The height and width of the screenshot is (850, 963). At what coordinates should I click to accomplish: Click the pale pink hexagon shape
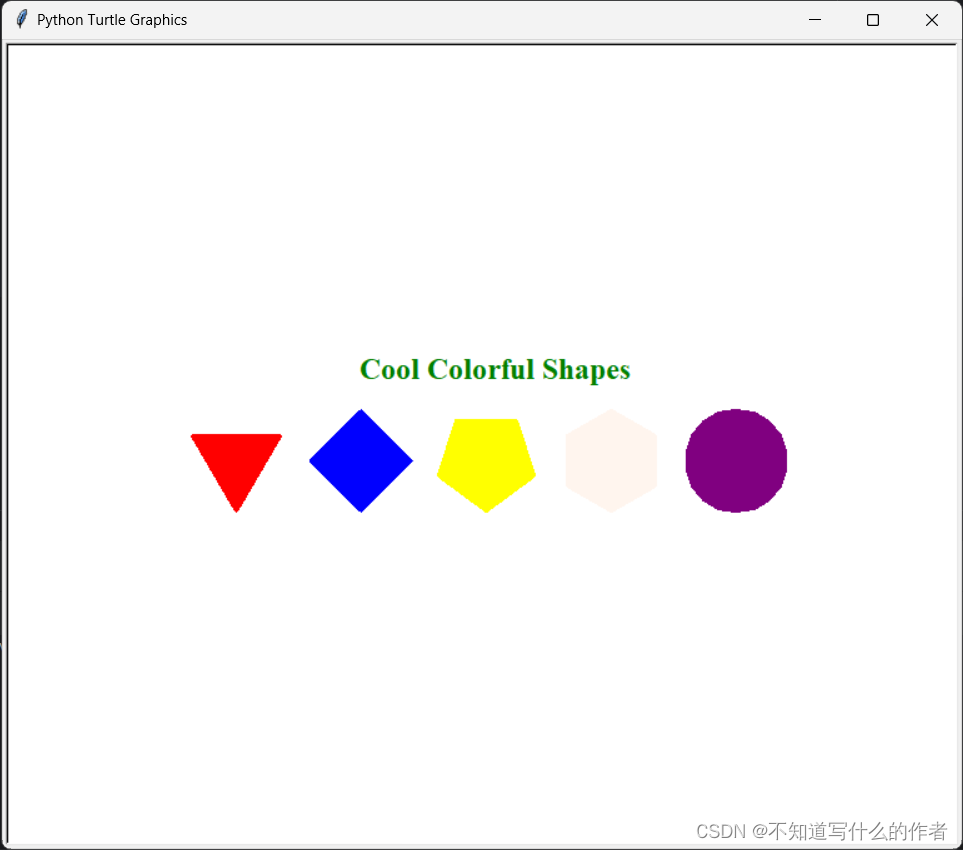tap(611, 461)
